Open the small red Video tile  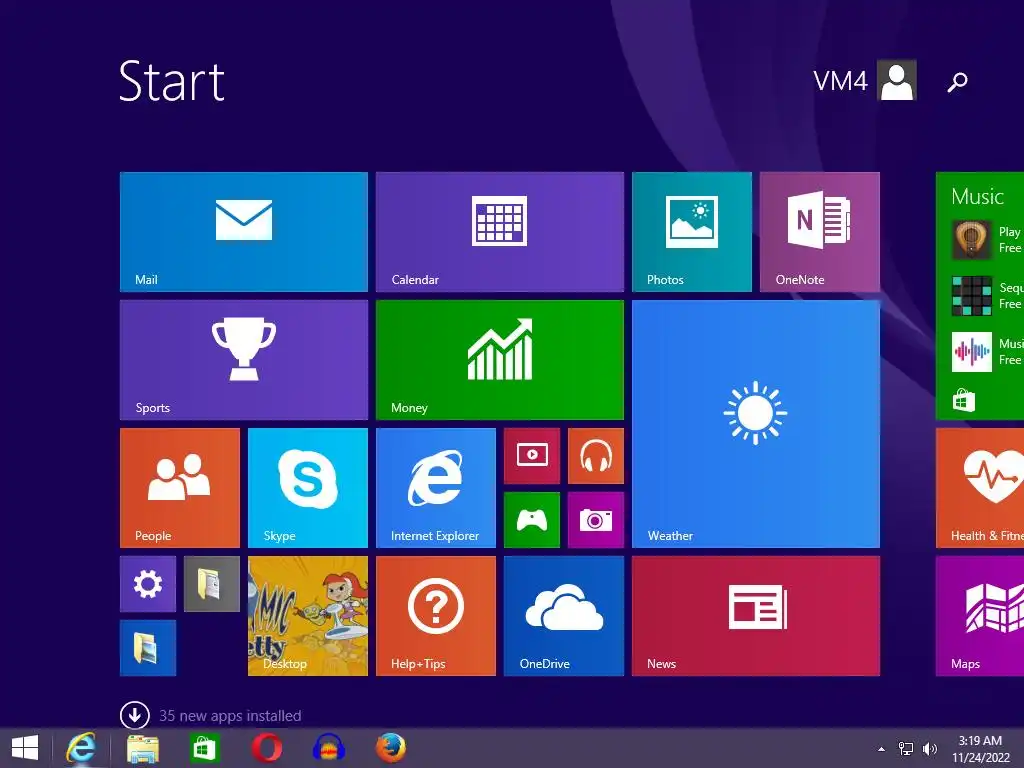[x=532, y=456]
